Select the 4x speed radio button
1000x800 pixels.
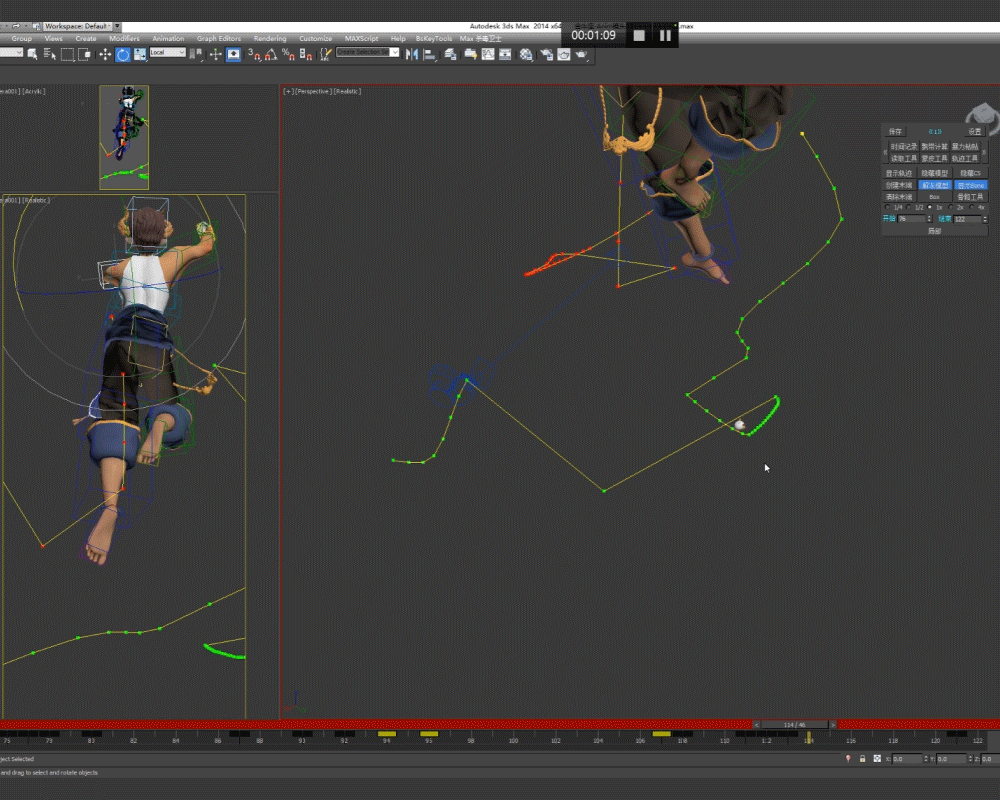tap(972, 207)
